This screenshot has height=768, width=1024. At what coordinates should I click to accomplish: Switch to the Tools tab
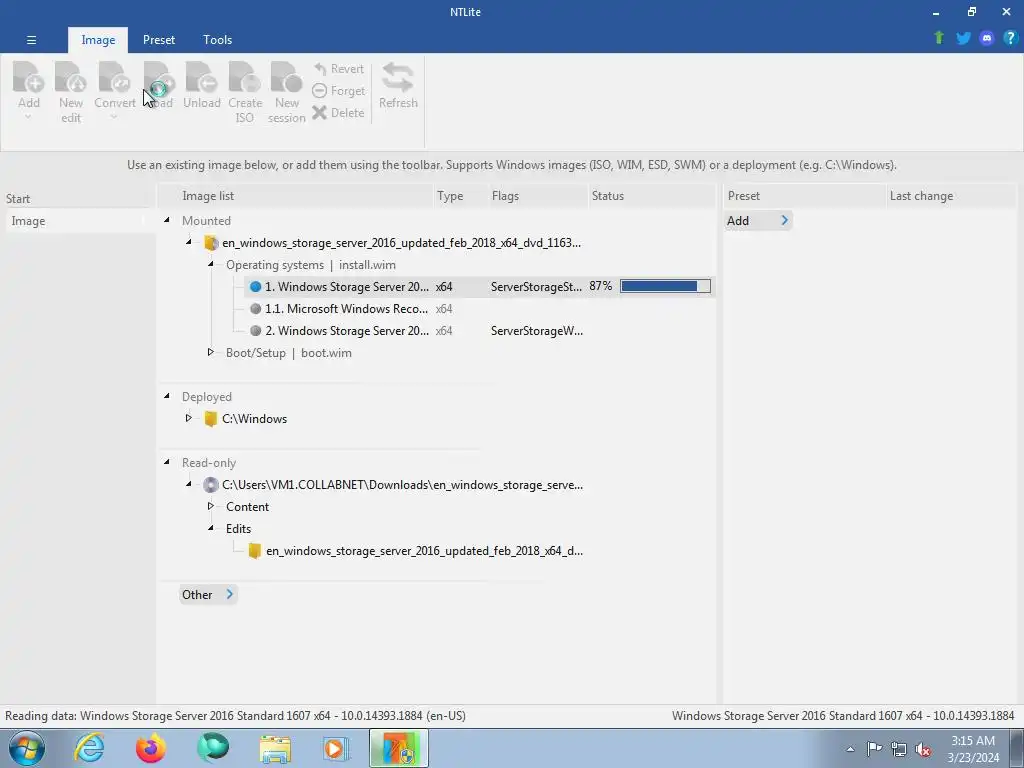(x=217, y=40)
